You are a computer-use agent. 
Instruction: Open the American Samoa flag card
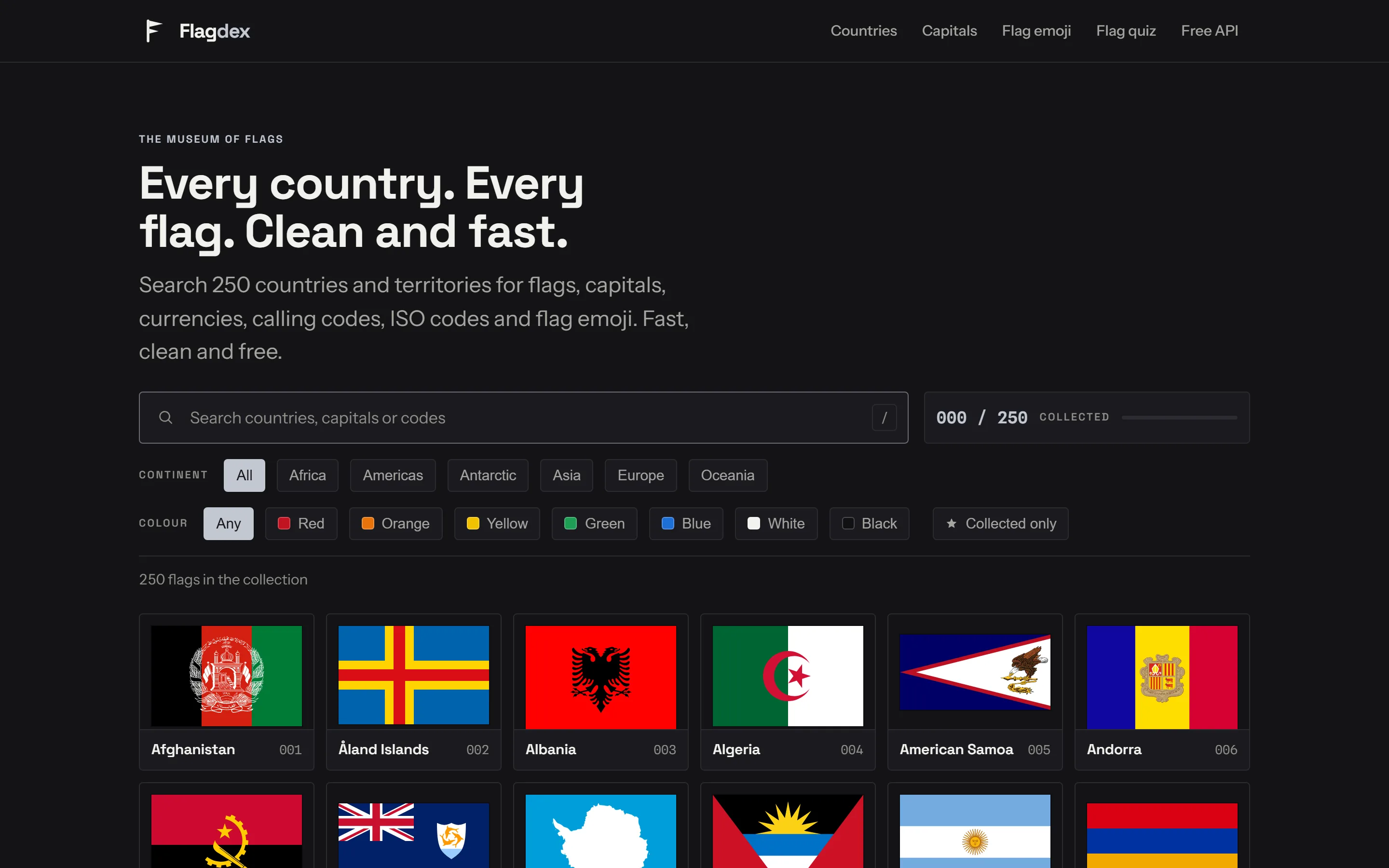click(x=975, y=692)
